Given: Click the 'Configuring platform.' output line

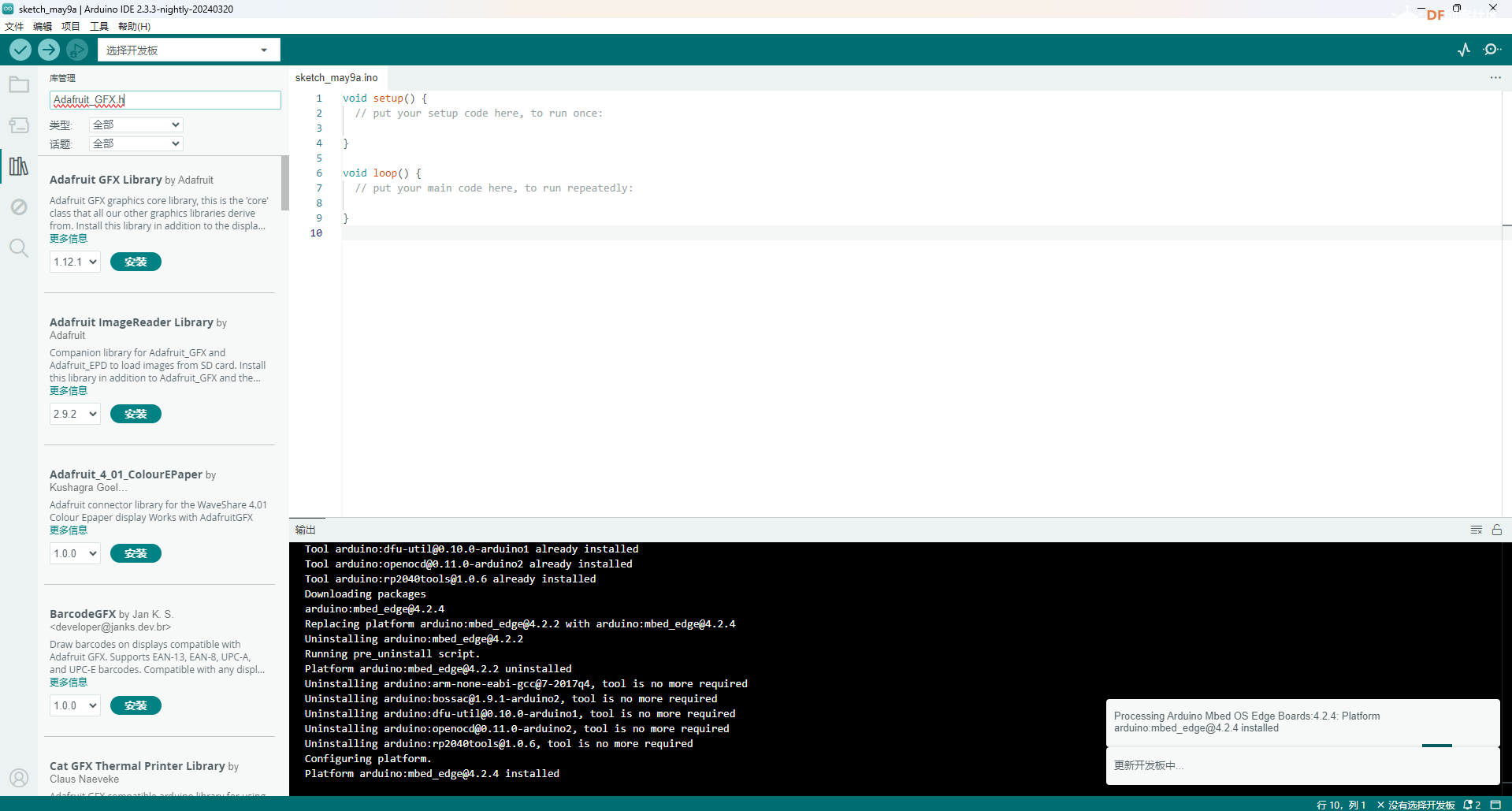Looking at the screenshot, I should point(368,759).
